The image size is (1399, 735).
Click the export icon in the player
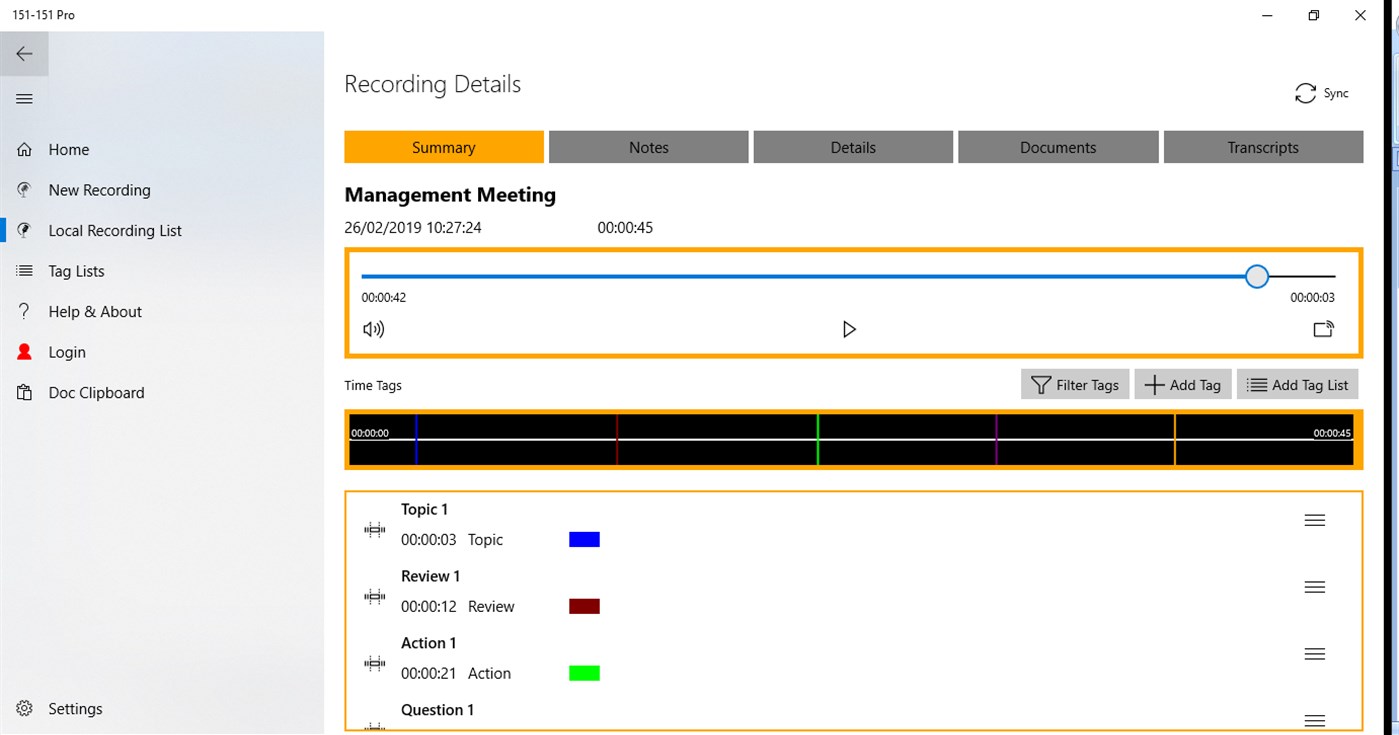1323,328
